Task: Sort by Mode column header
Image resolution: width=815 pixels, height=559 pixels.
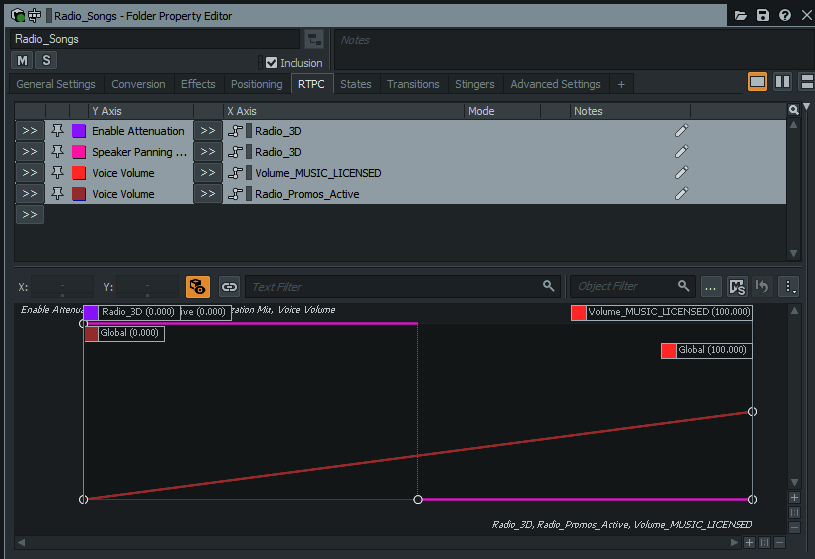Action: 502,111
